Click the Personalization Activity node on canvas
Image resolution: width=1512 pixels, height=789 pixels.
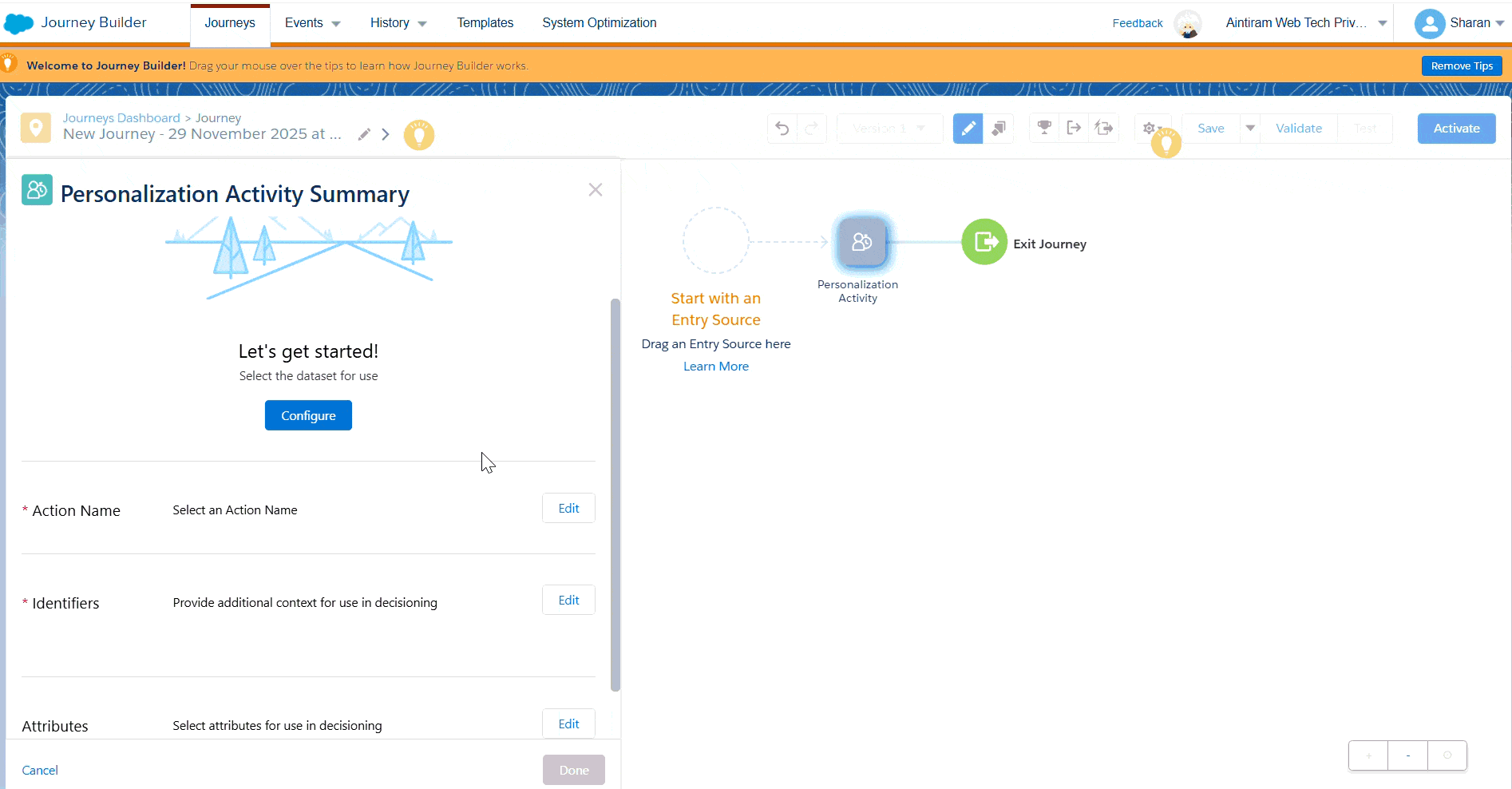pyautogui.click(x=861, y=242)
